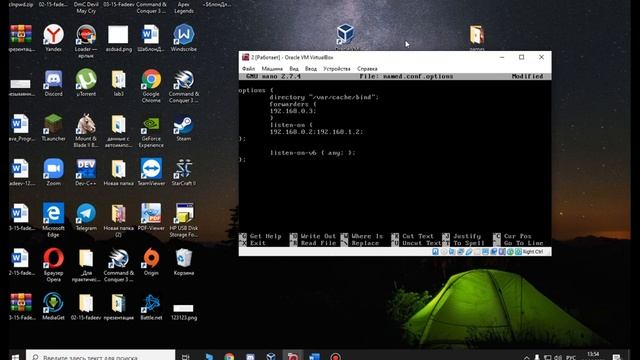The width and height of the screenshot is (640, 360).
Task: Select the Корзина recycle bin icon
Action: (x=184, y=262)
